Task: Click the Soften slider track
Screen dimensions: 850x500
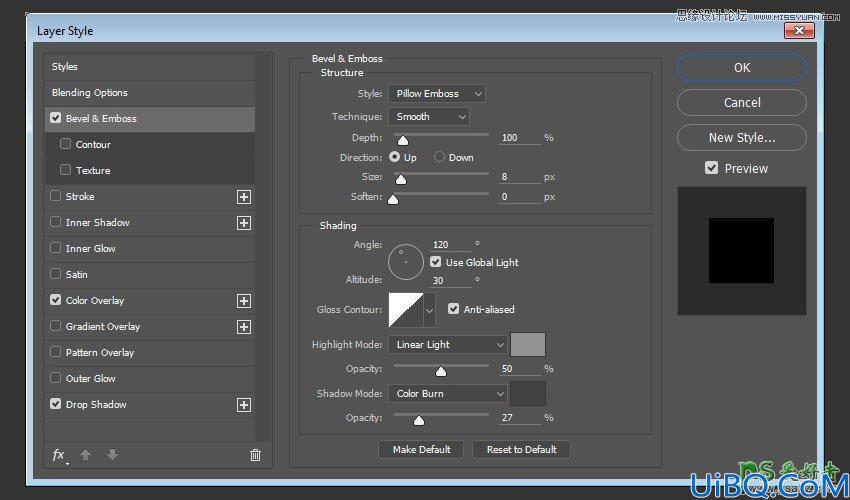Action: [441, 194]
